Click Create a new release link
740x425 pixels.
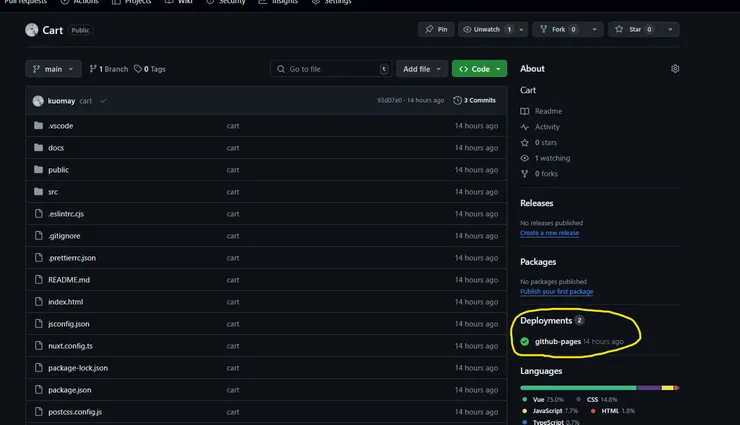(549, 233)
